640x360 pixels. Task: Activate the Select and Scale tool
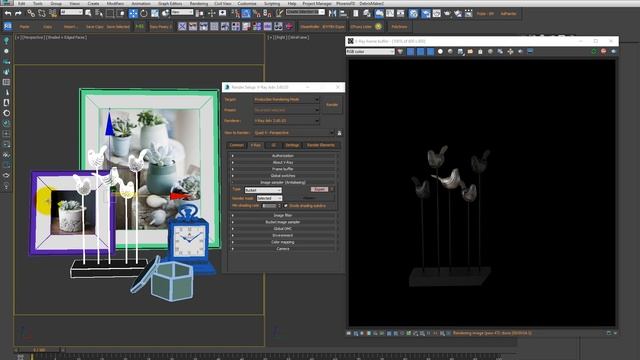[155, 13]
